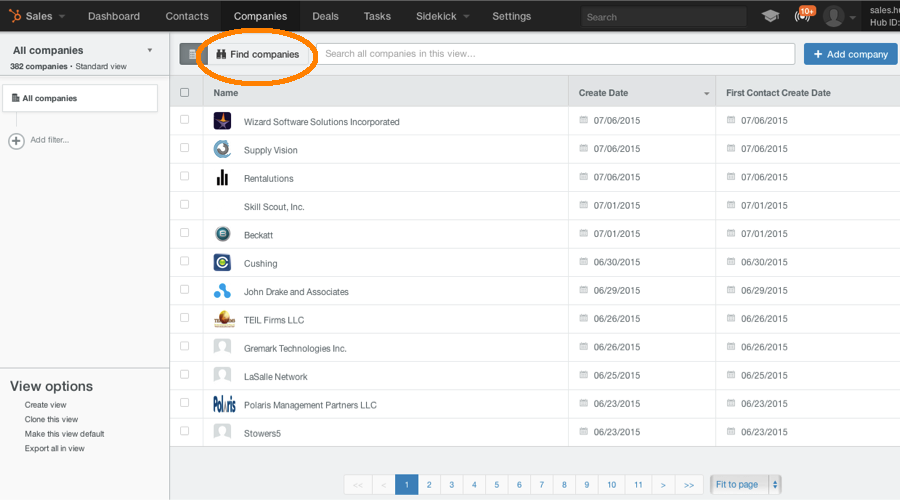Jump to the last page button

point(689,485)
